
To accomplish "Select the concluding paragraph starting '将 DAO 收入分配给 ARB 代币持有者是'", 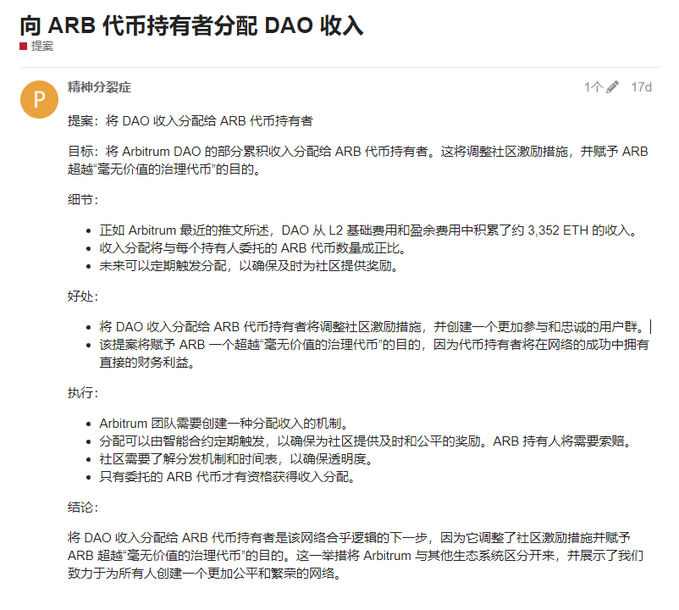I will [x=356, y=555].
